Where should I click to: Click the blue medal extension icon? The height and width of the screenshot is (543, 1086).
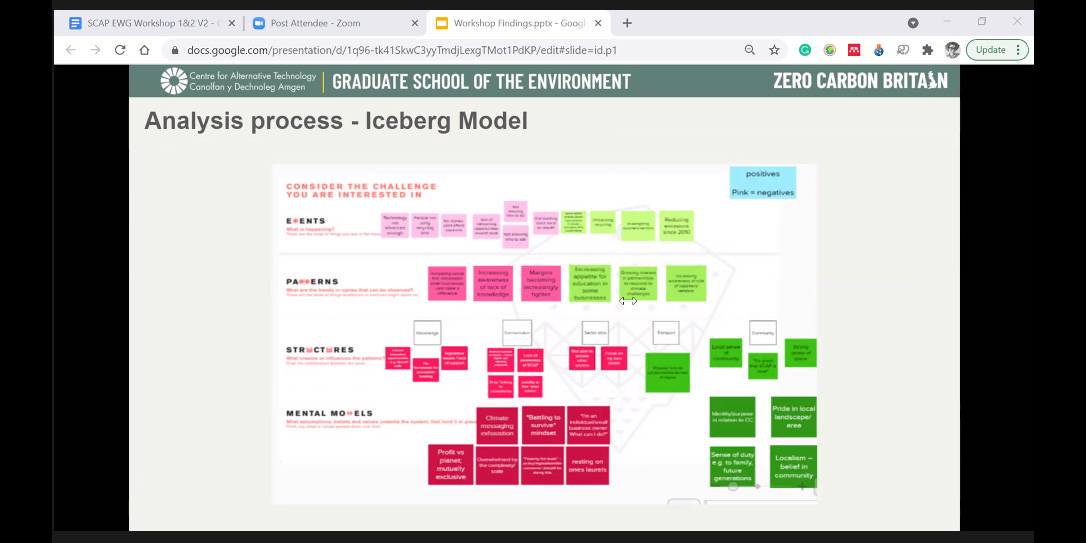tap(878, 50)
